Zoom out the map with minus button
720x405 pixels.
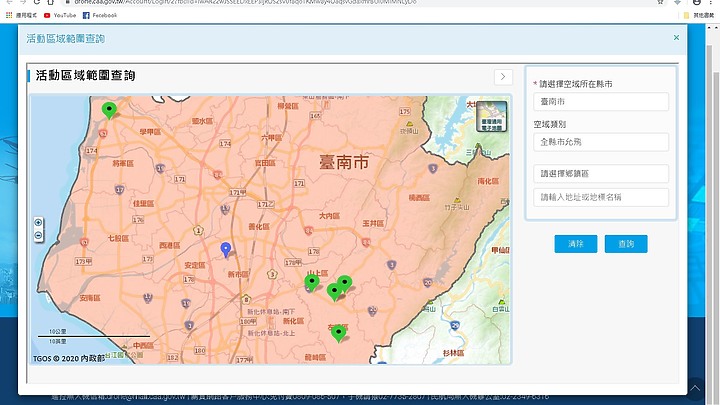pos(38,236)
